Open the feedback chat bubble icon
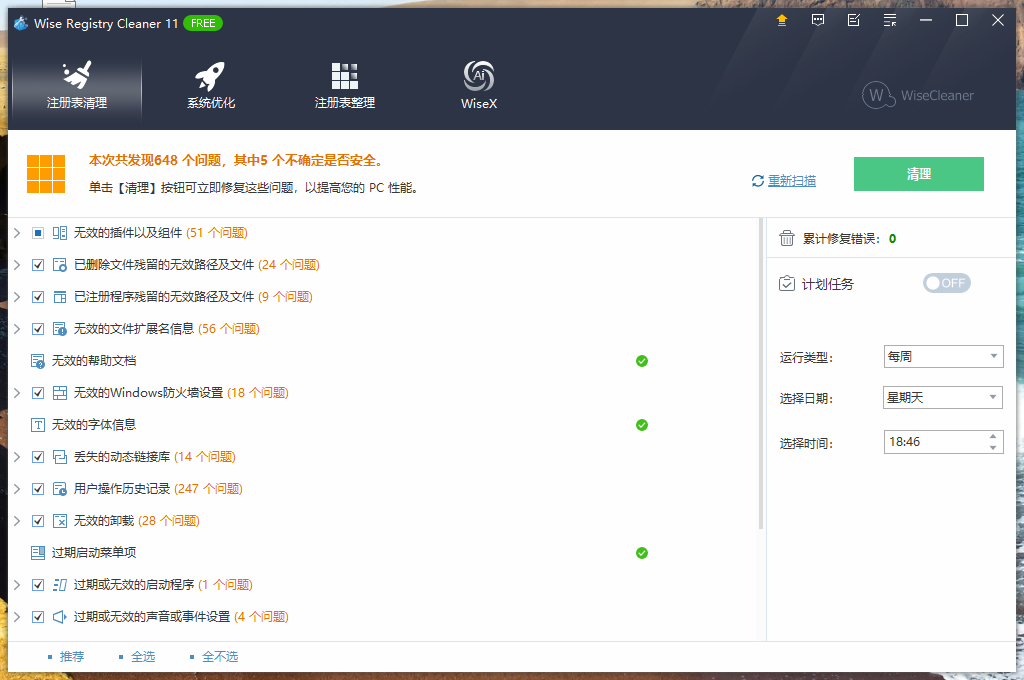The height and width of the screenshot is (680, 1024). (818, 20)
